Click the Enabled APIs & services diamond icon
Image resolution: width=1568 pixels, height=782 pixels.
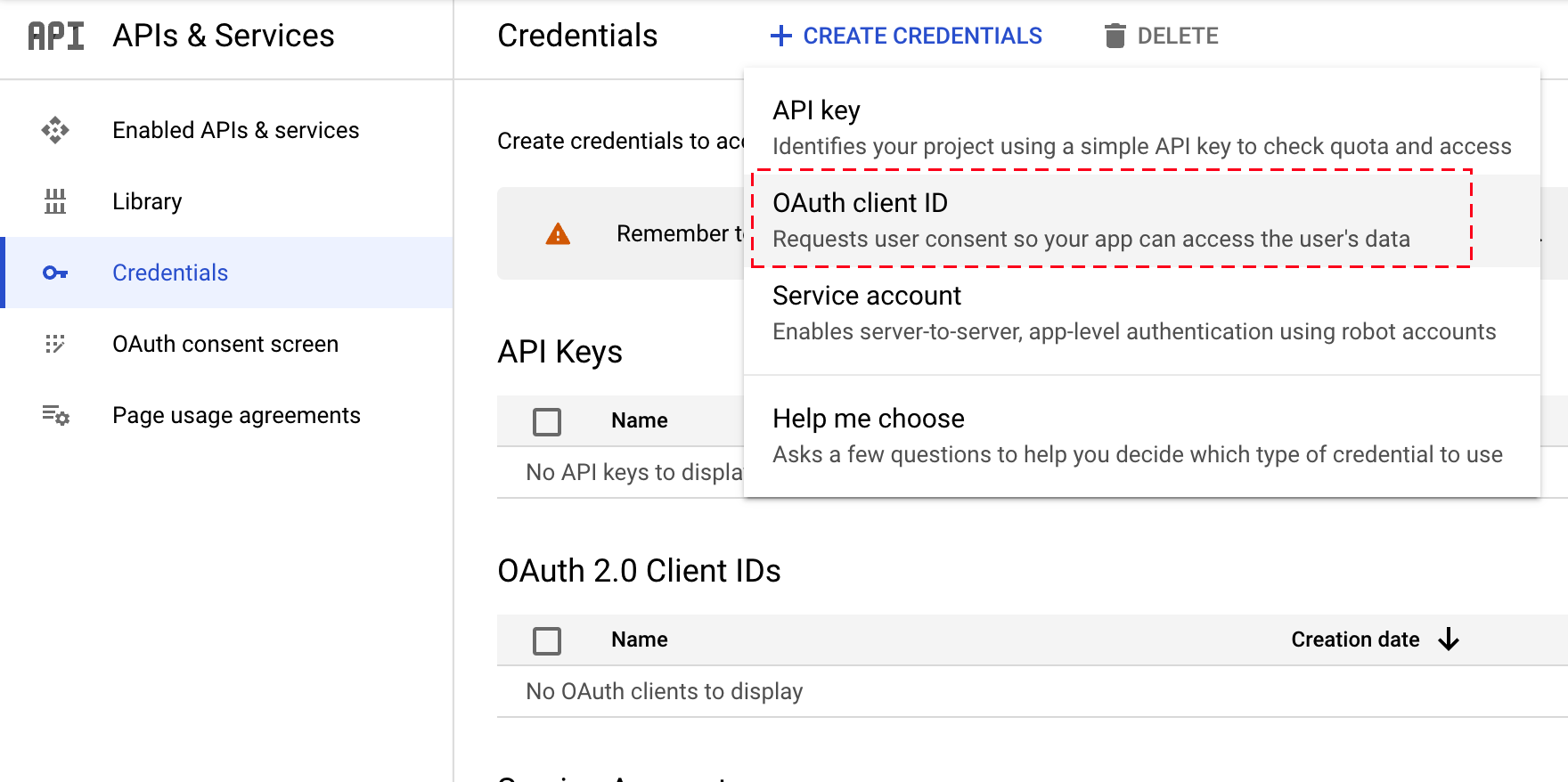tap(55, 130)
